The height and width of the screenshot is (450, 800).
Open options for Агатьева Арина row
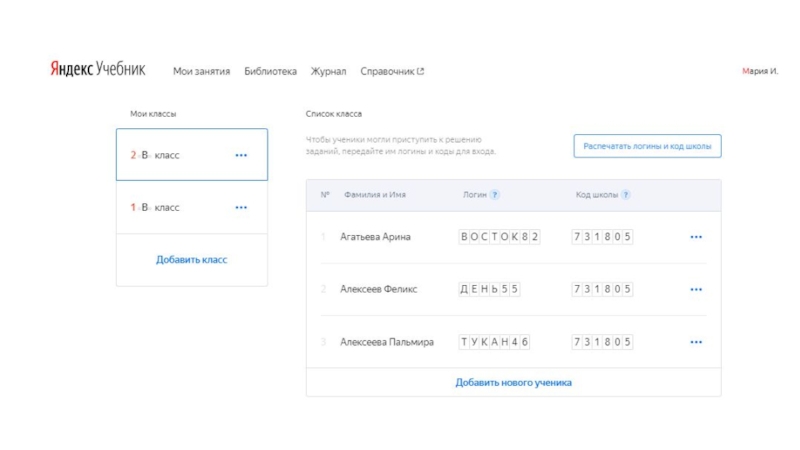click(x=696, y=238)
